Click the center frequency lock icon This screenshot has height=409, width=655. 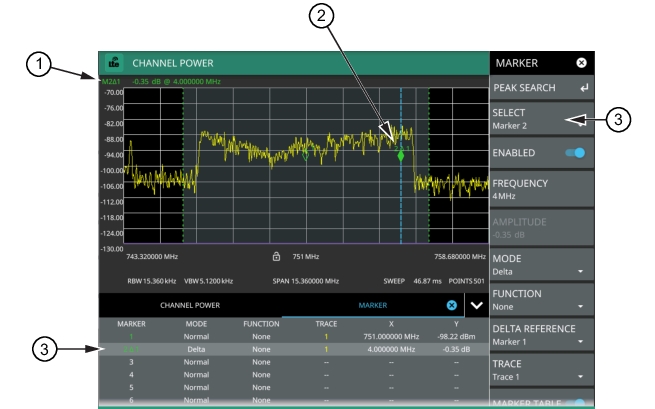pyautogui.click(x=276, y=256)
